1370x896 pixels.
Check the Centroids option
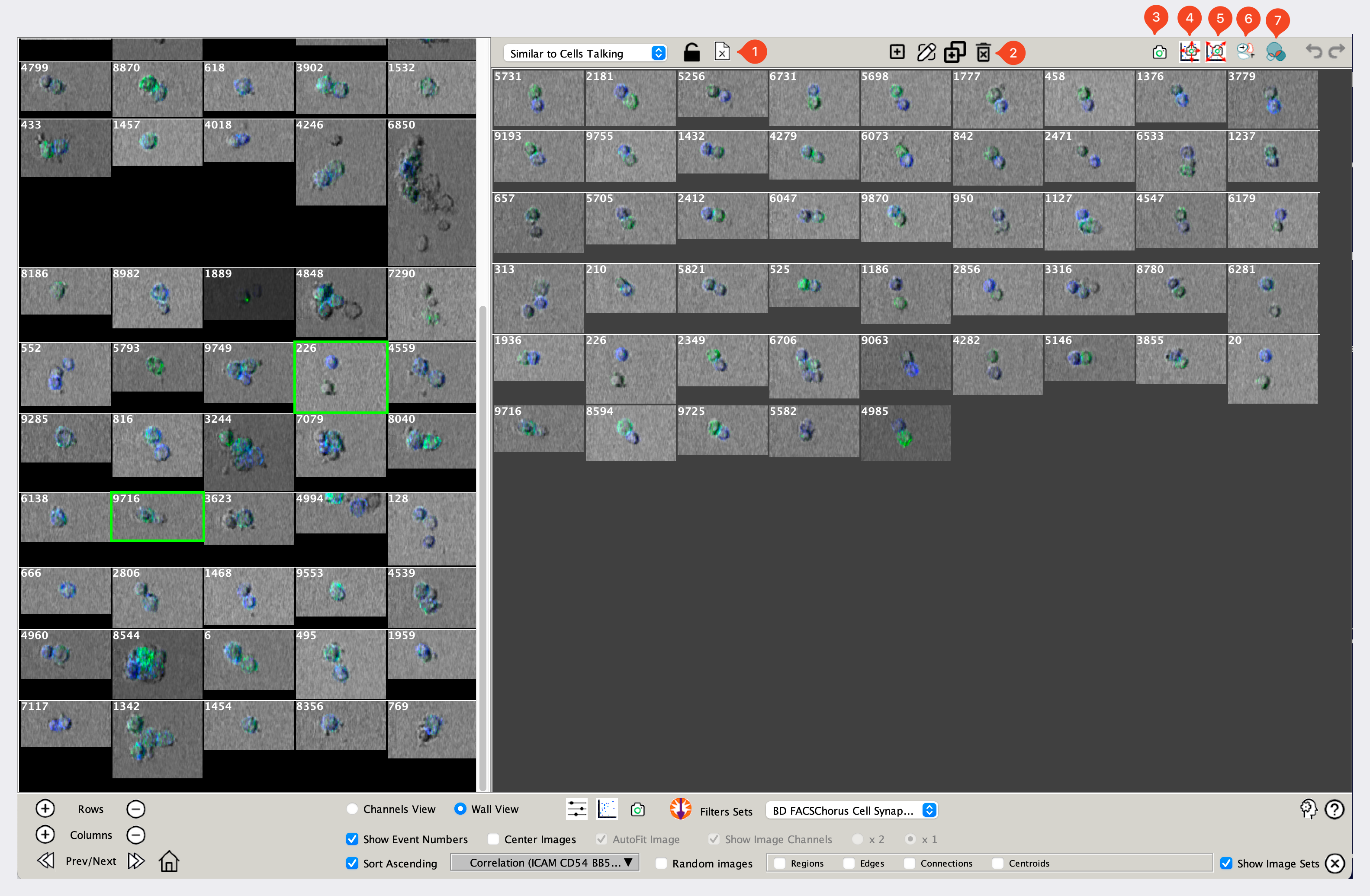pyautogui.click(x=997, y=863)
